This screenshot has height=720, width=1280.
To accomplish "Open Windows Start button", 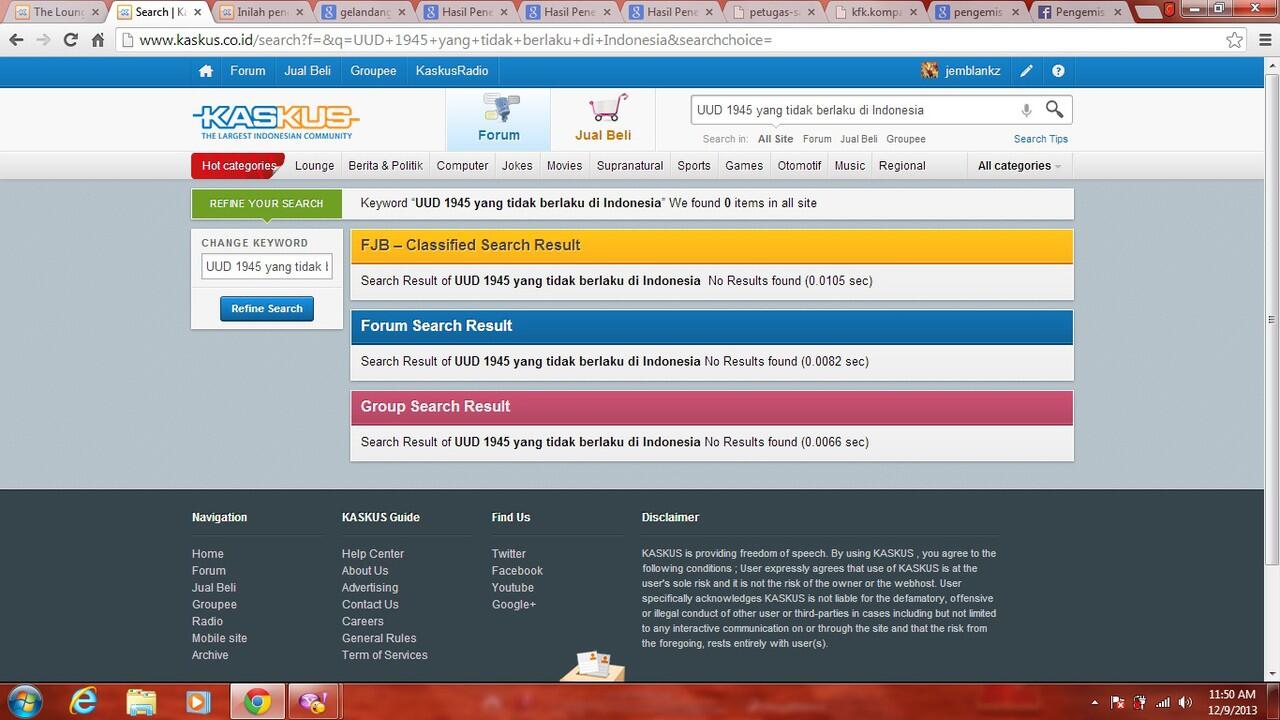I will 24,702.
